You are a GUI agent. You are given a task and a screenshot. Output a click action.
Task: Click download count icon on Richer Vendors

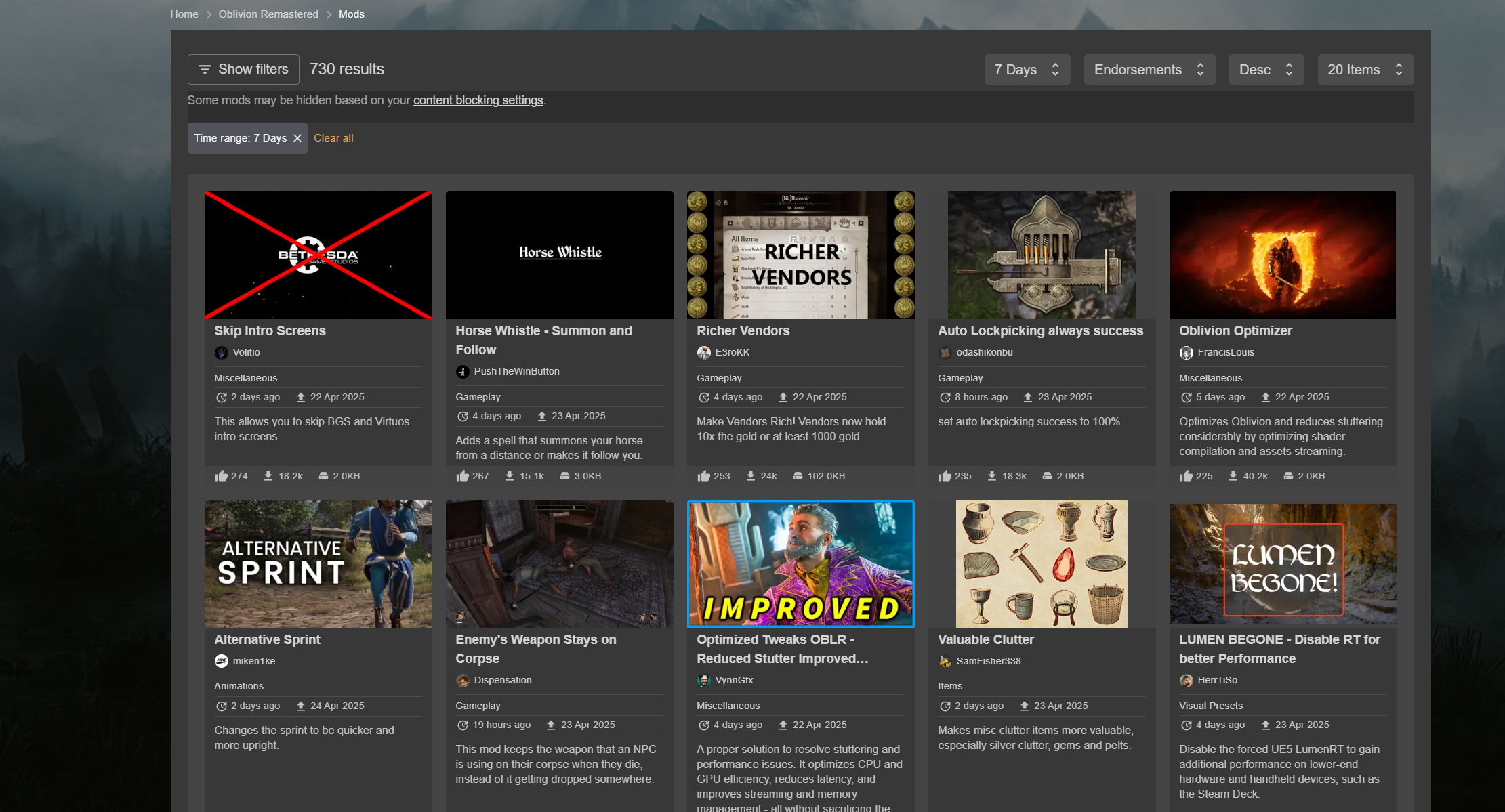point(751,476)
